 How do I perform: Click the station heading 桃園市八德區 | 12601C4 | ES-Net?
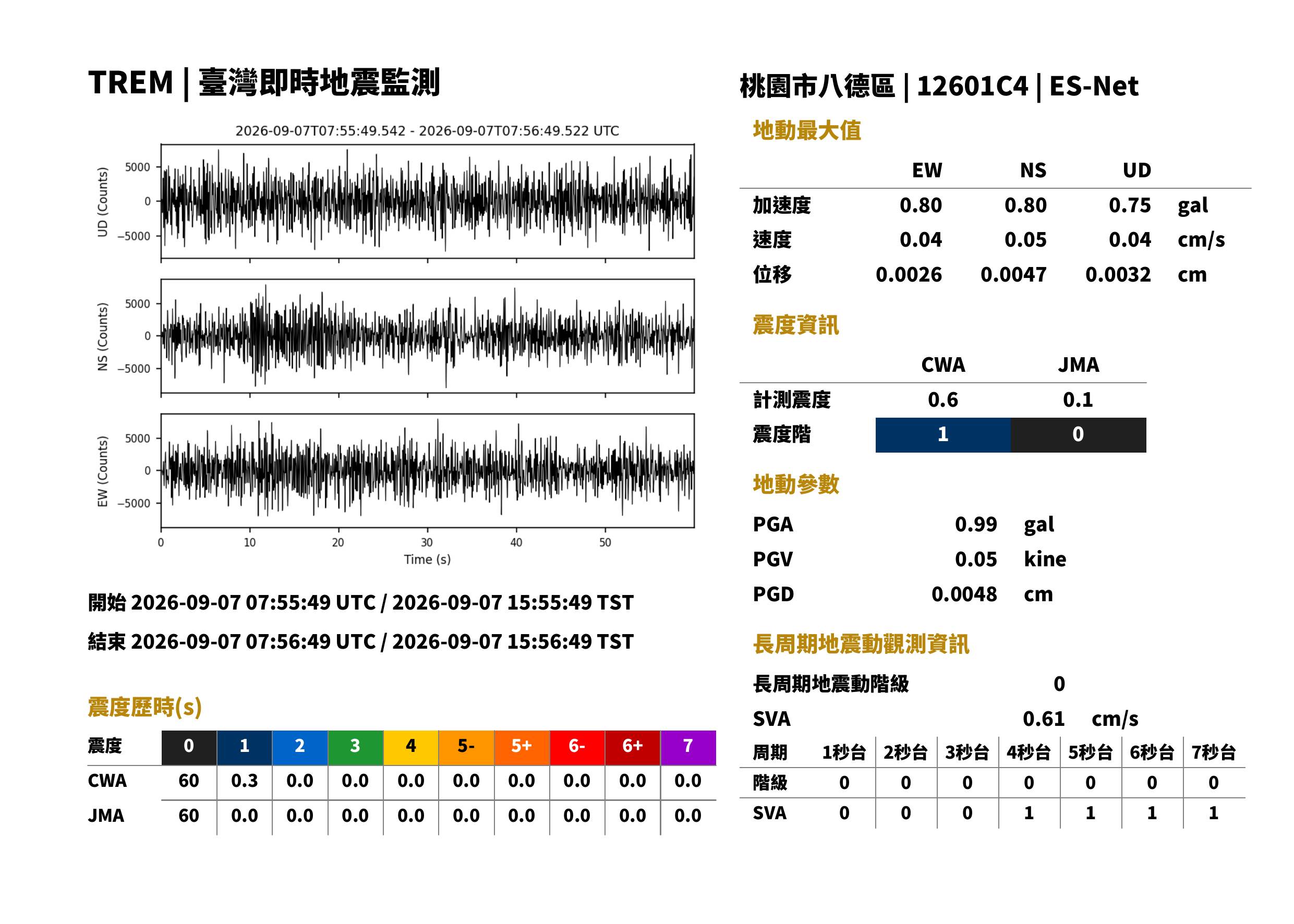pos(939,87)
